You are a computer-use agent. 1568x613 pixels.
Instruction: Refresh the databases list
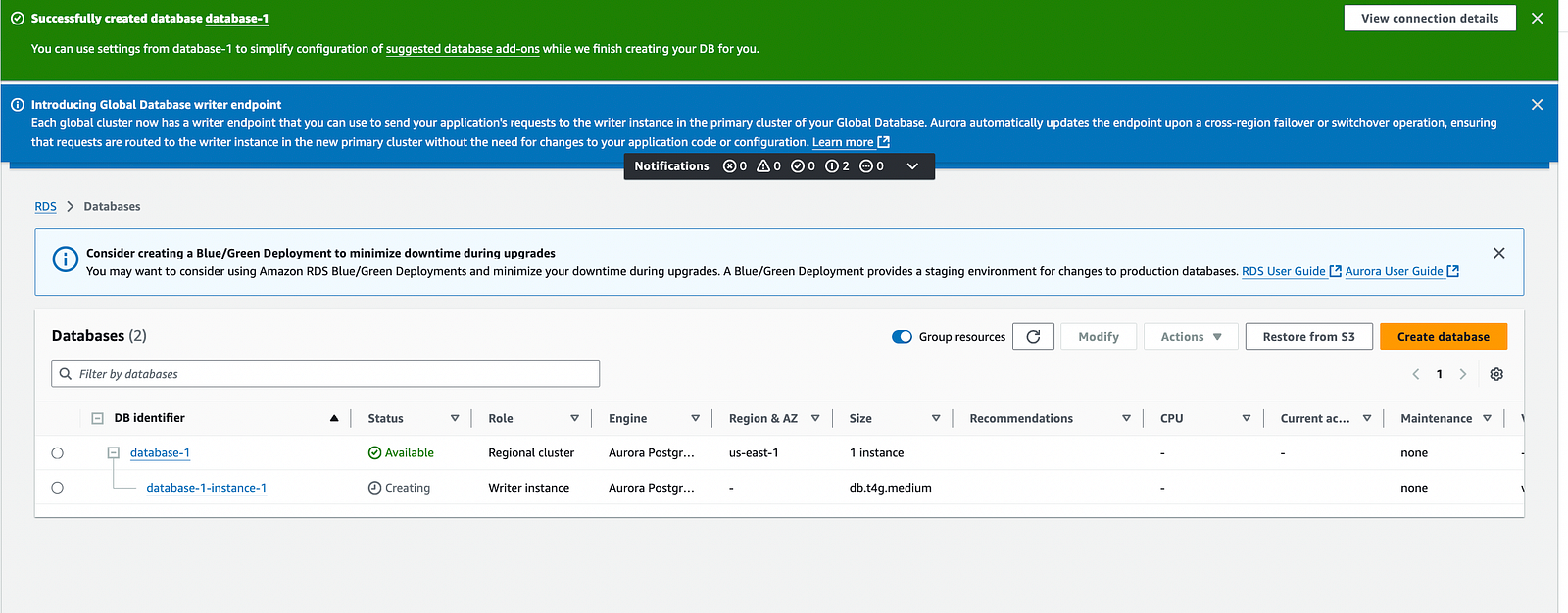click(1033, 337)
